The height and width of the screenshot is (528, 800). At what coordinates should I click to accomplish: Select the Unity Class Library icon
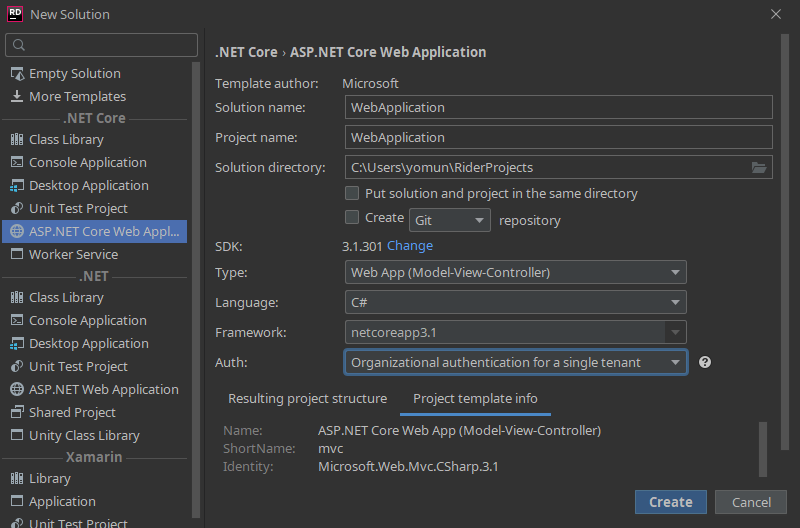17,435
